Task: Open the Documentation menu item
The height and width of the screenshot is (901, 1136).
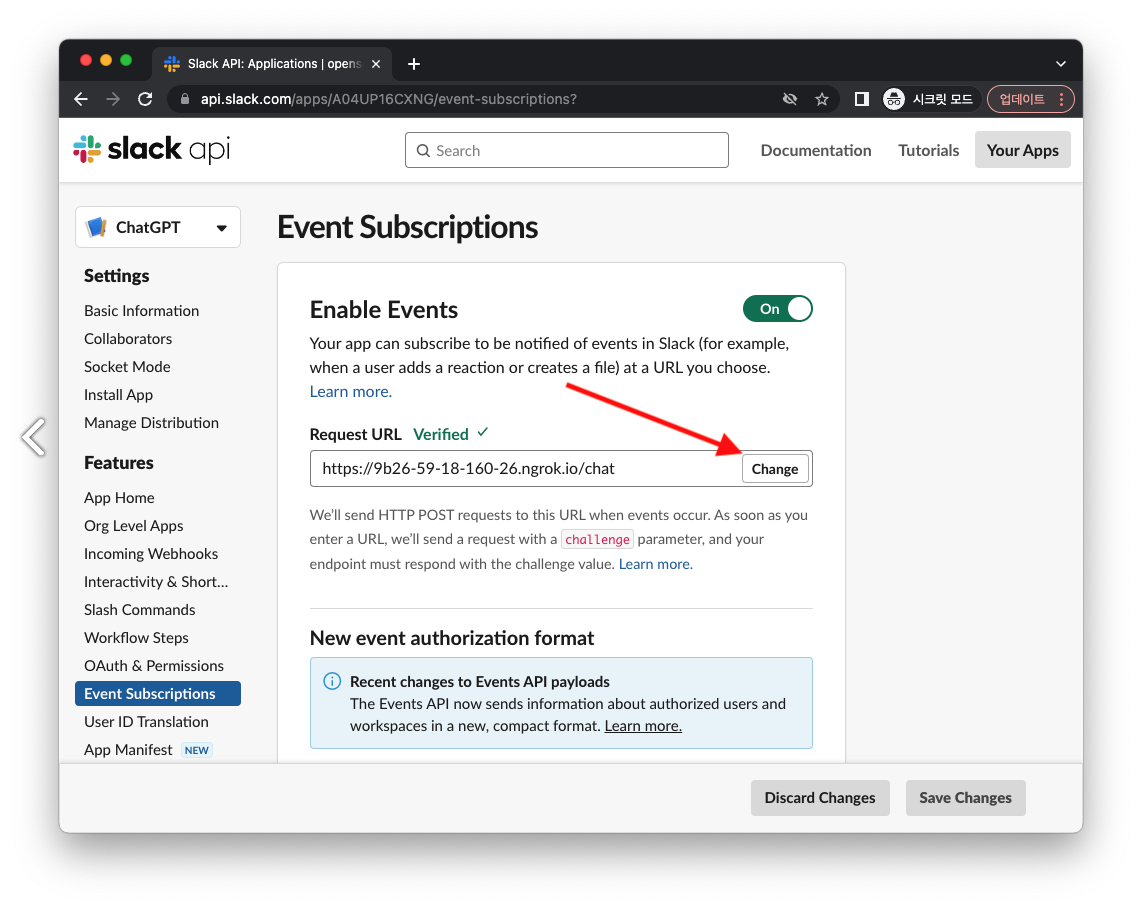Action: pyautogui.click(x=816, y=150)
